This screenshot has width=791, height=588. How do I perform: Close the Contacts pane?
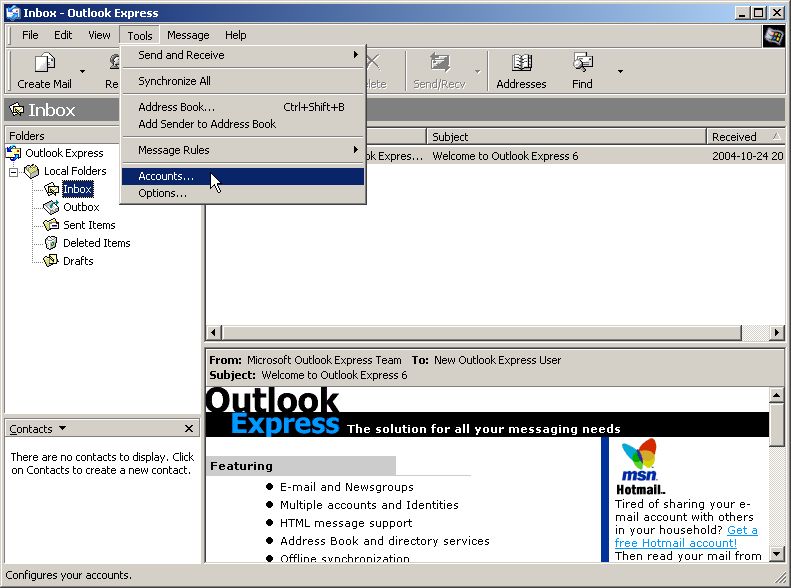tap(189, 428)
